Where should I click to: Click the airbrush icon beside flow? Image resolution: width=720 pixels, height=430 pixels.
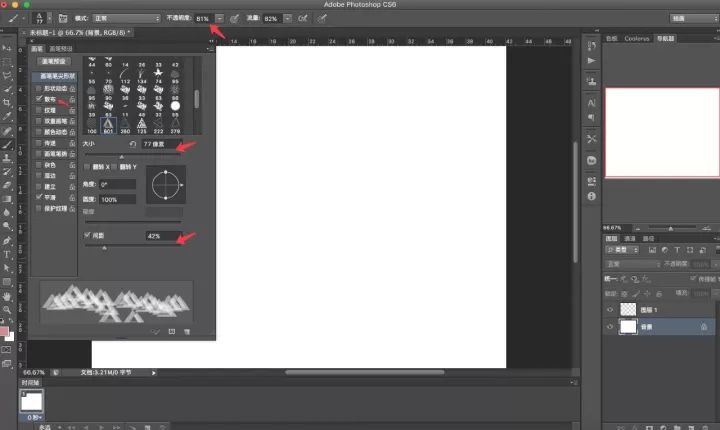coord(303,18)
